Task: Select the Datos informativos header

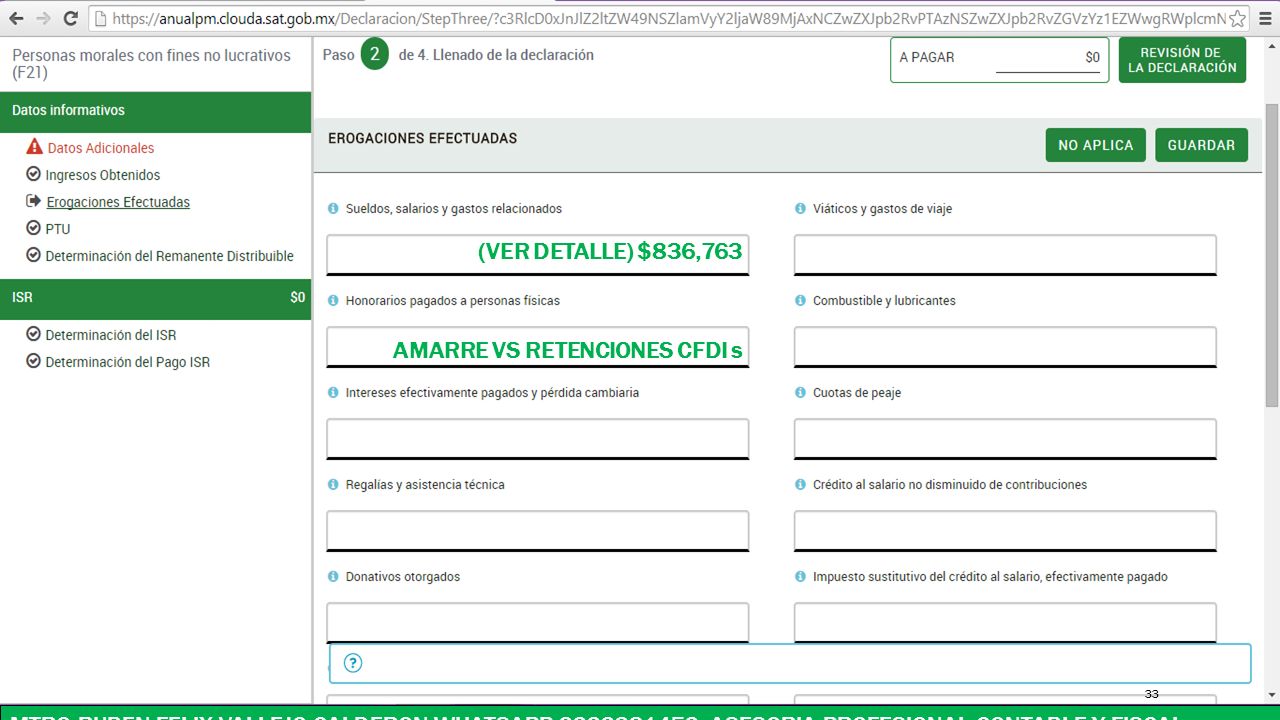Action: 155,111
